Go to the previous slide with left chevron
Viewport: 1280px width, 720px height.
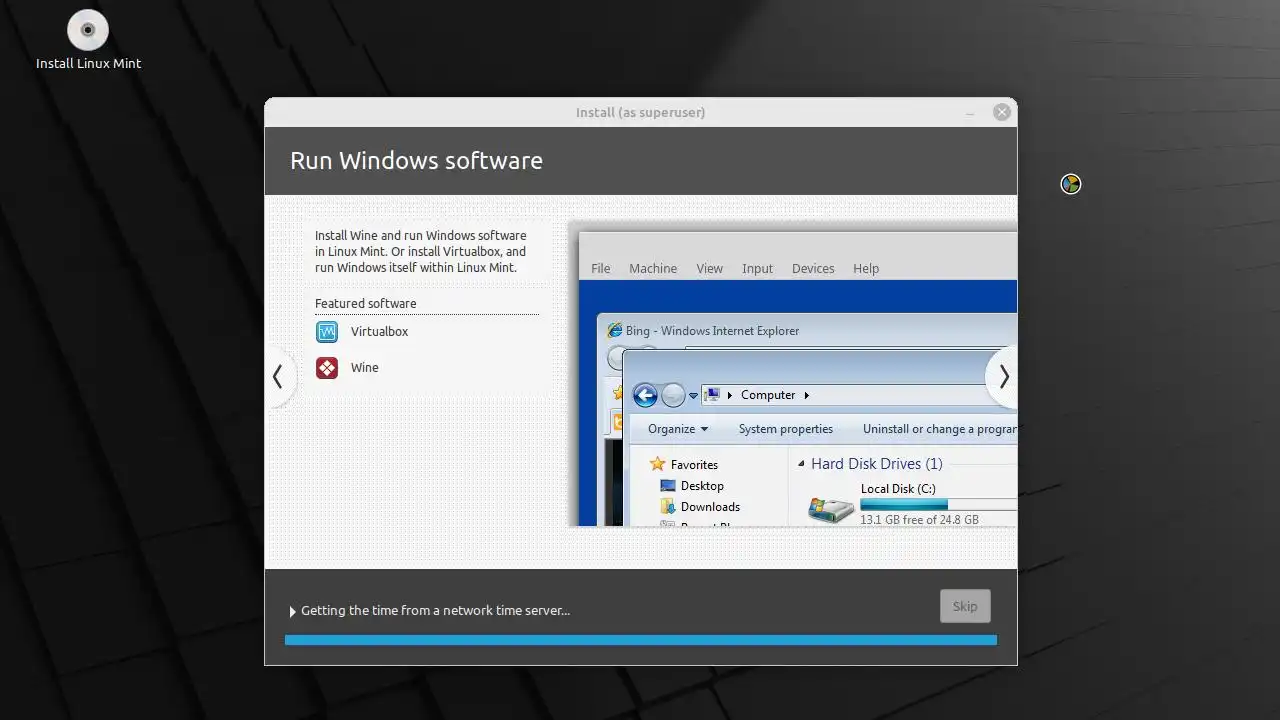coord(278,377)
